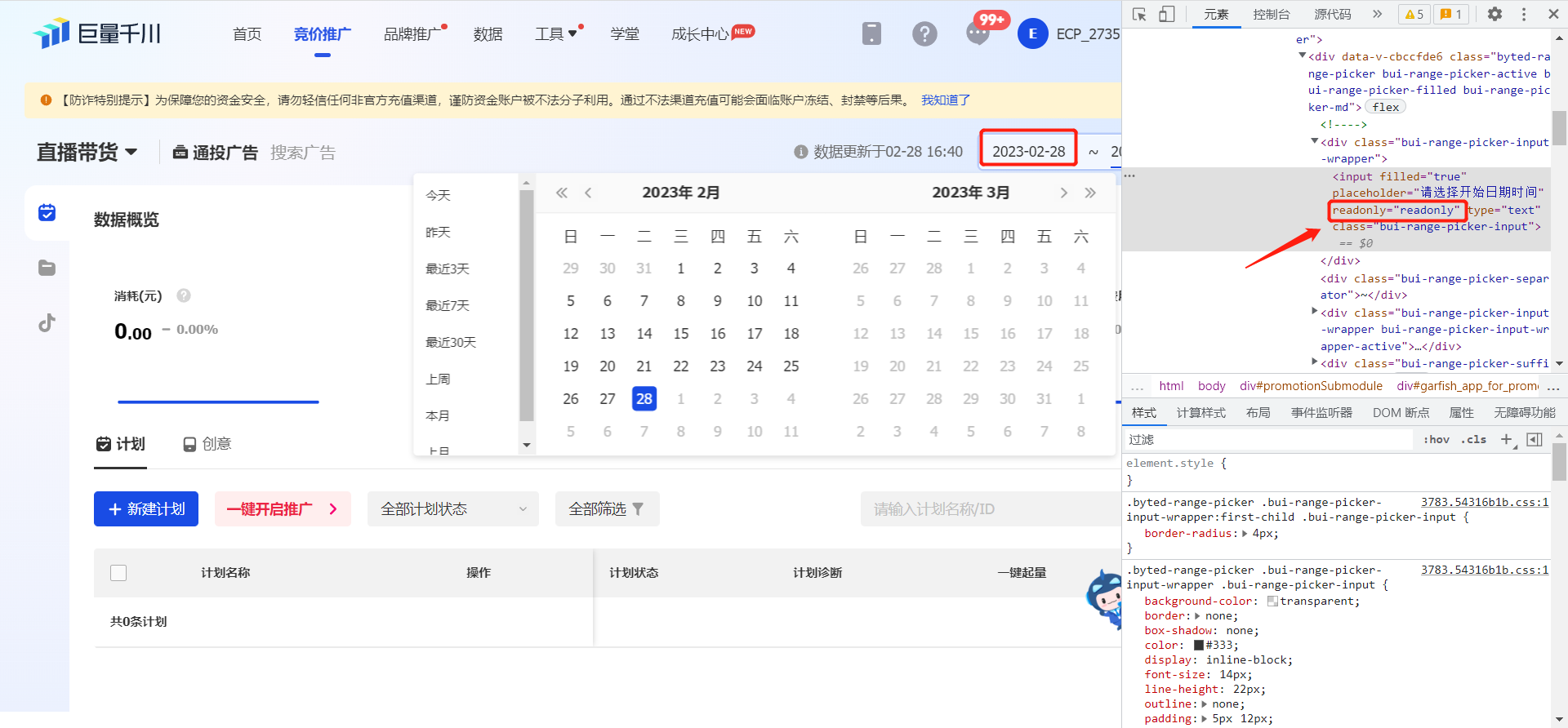Toggle the :hov element state option

coord(1436,439)
